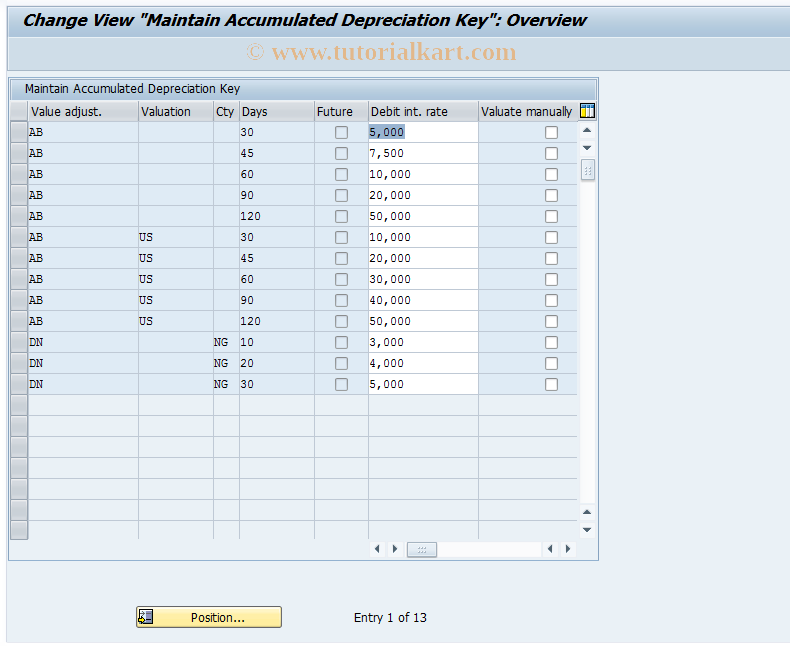The image size is (790, 646).
Task: Click the Debit int. rate column header
Action: point(423,111)
